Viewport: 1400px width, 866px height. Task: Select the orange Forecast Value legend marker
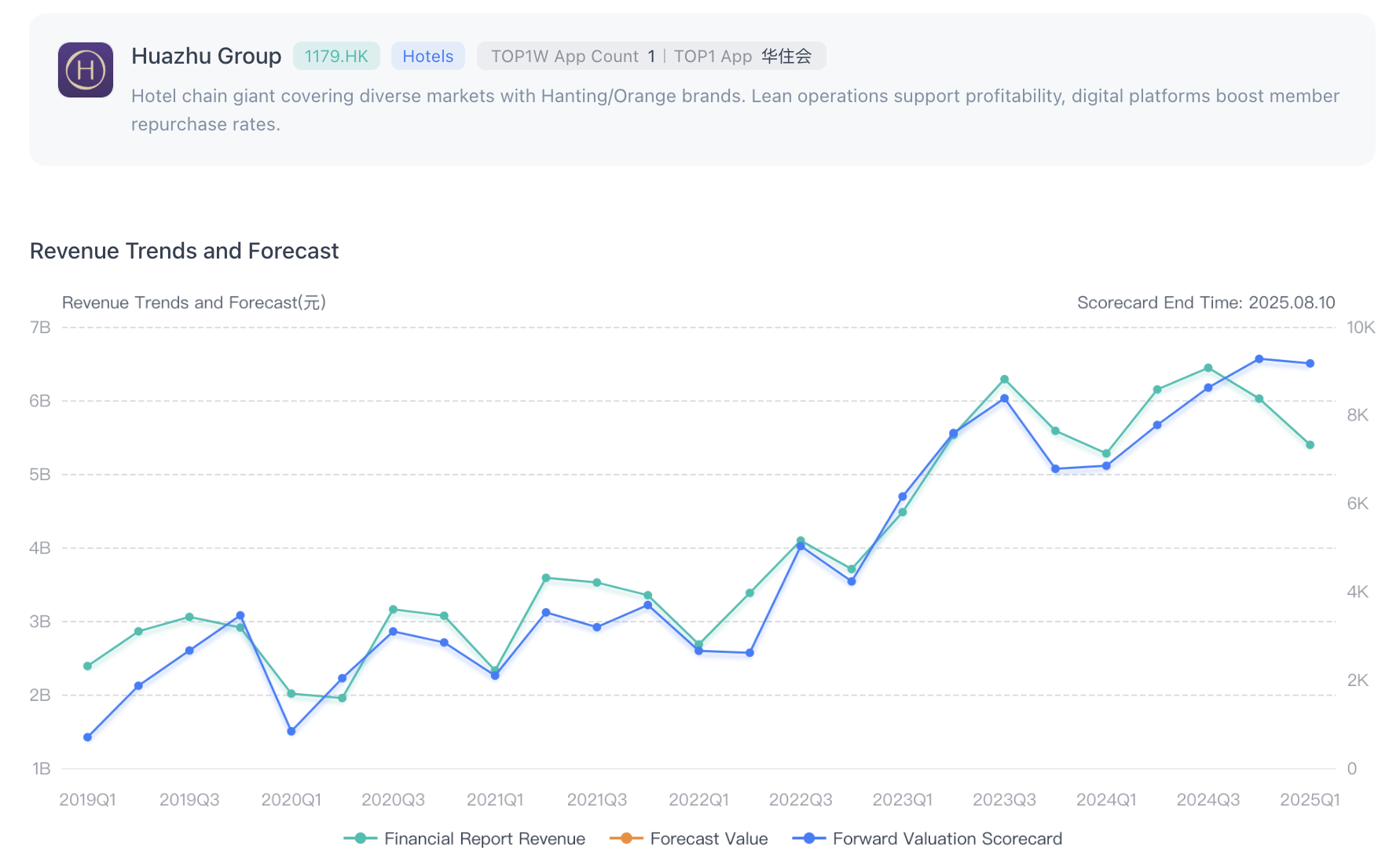(x=627, y=838)
